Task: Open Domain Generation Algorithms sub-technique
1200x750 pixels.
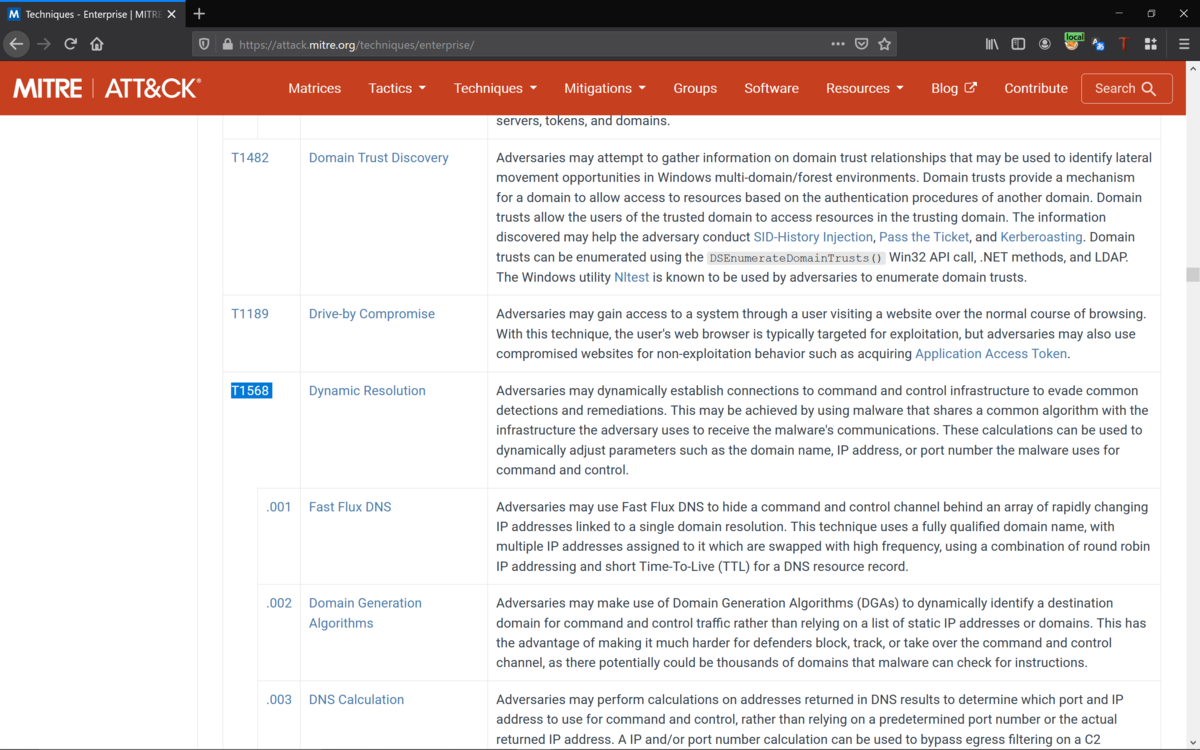Action: click(365, 612)
